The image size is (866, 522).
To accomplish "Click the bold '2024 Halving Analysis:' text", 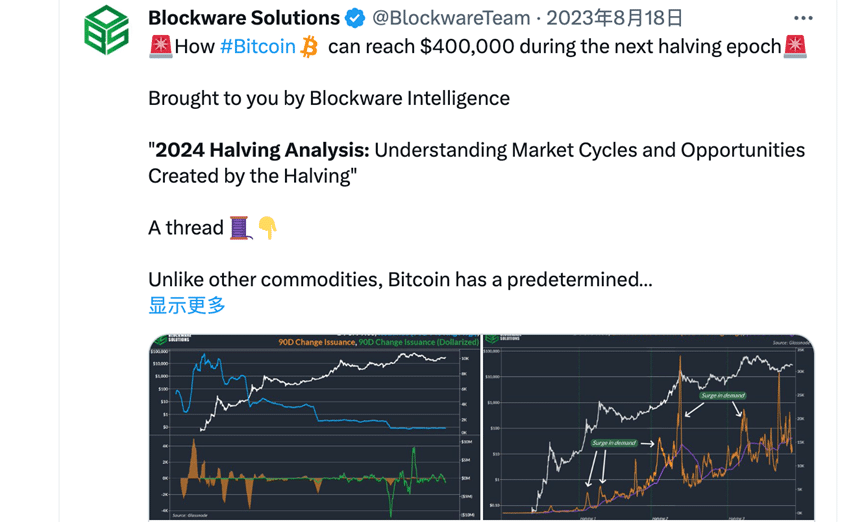I will 262,150.
